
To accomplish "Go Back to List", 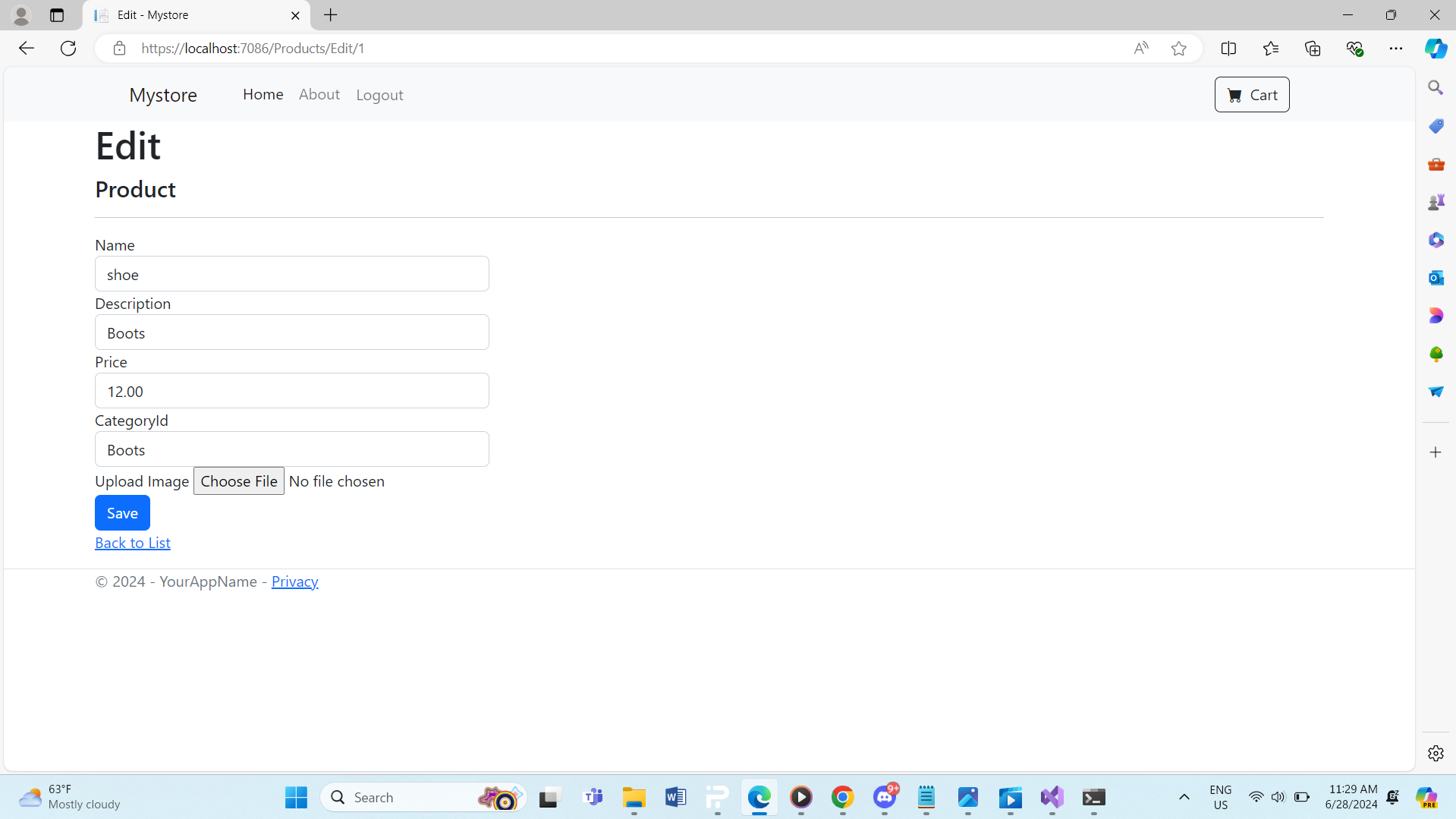I will 133,543.
